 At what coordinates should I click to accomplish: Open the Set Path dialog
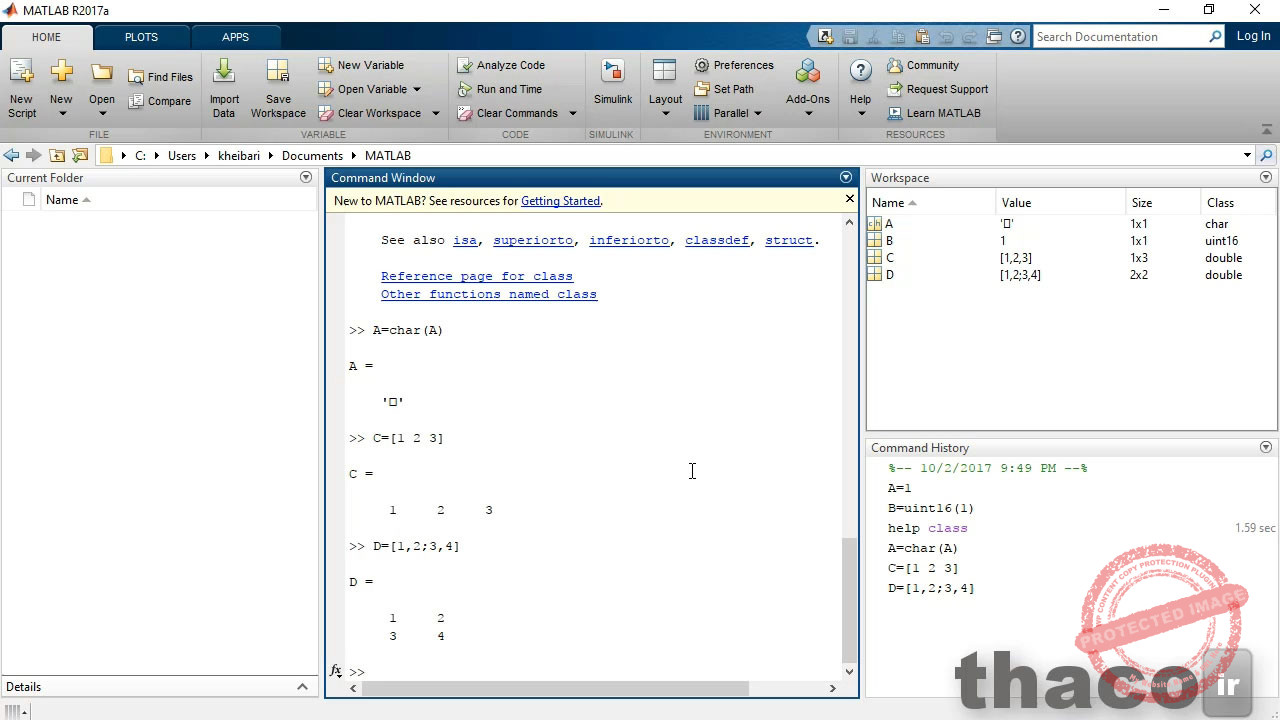725,89
